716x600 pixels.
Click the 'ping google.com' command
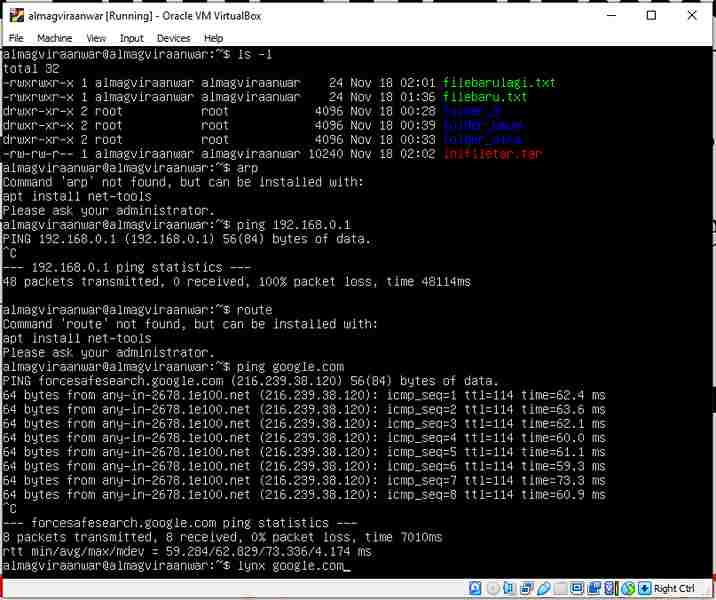tap(290, 367)
